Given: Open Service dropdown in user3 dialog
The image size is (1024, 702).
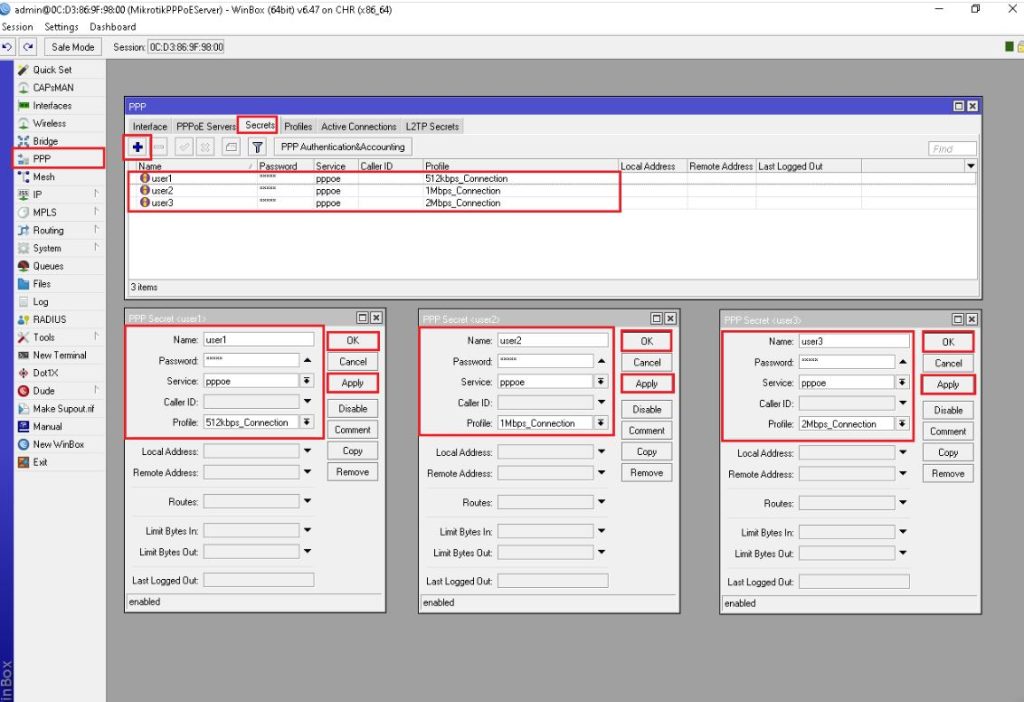Looking at the screenshot, I should [903, 383].
